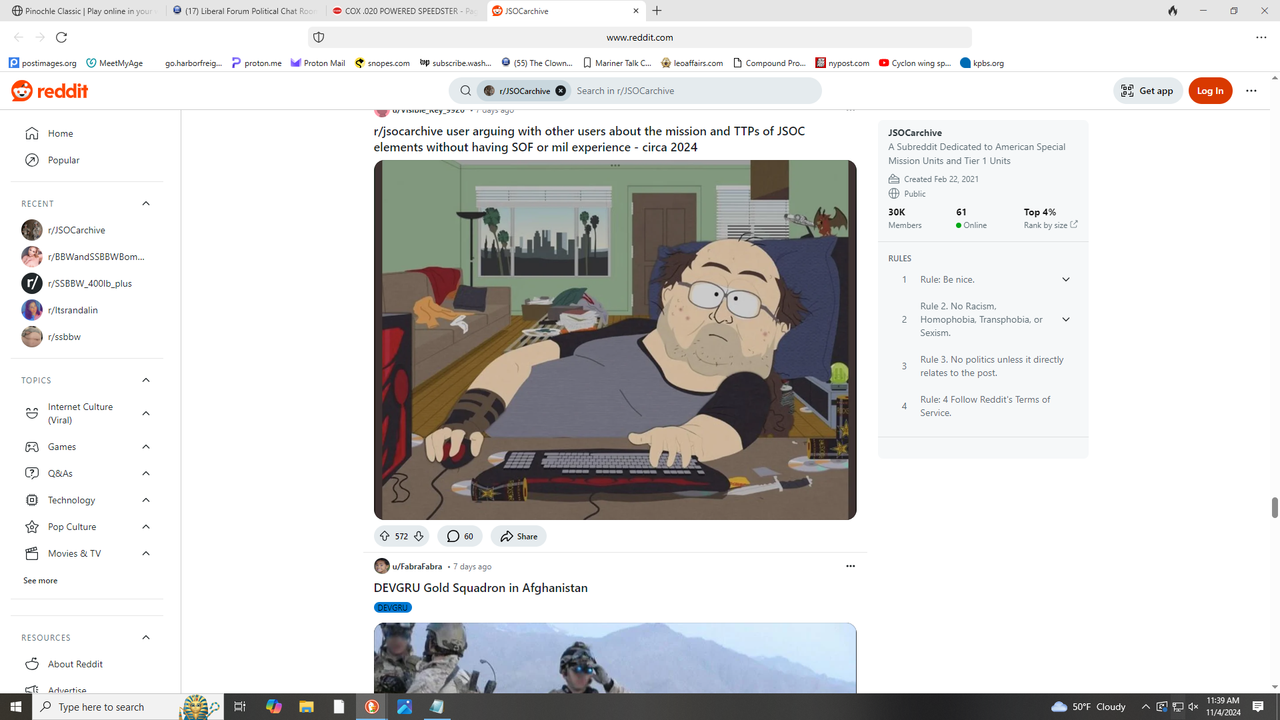
Task: Open File Explorer from the taskbar
Action: click(307, 707)
